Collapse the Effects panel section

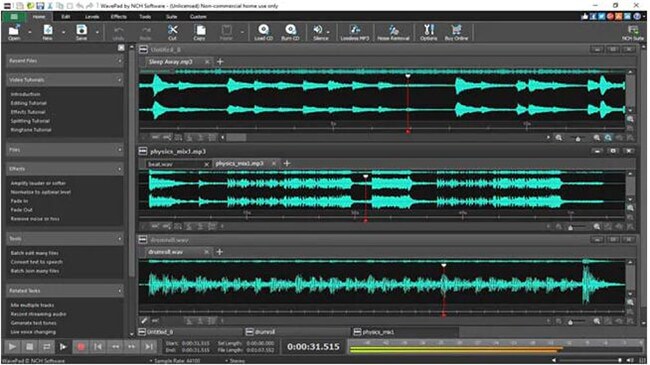(120, 169)
